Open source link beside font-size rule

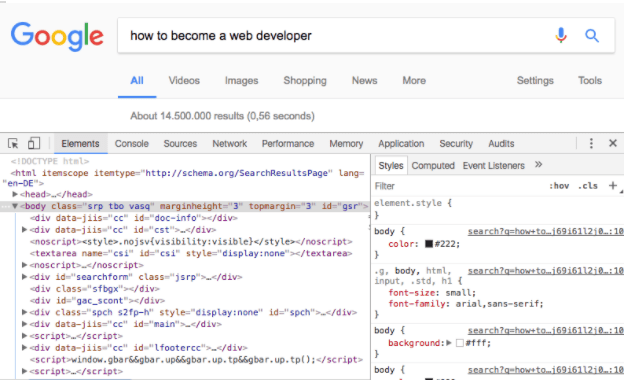click(546, 271)
